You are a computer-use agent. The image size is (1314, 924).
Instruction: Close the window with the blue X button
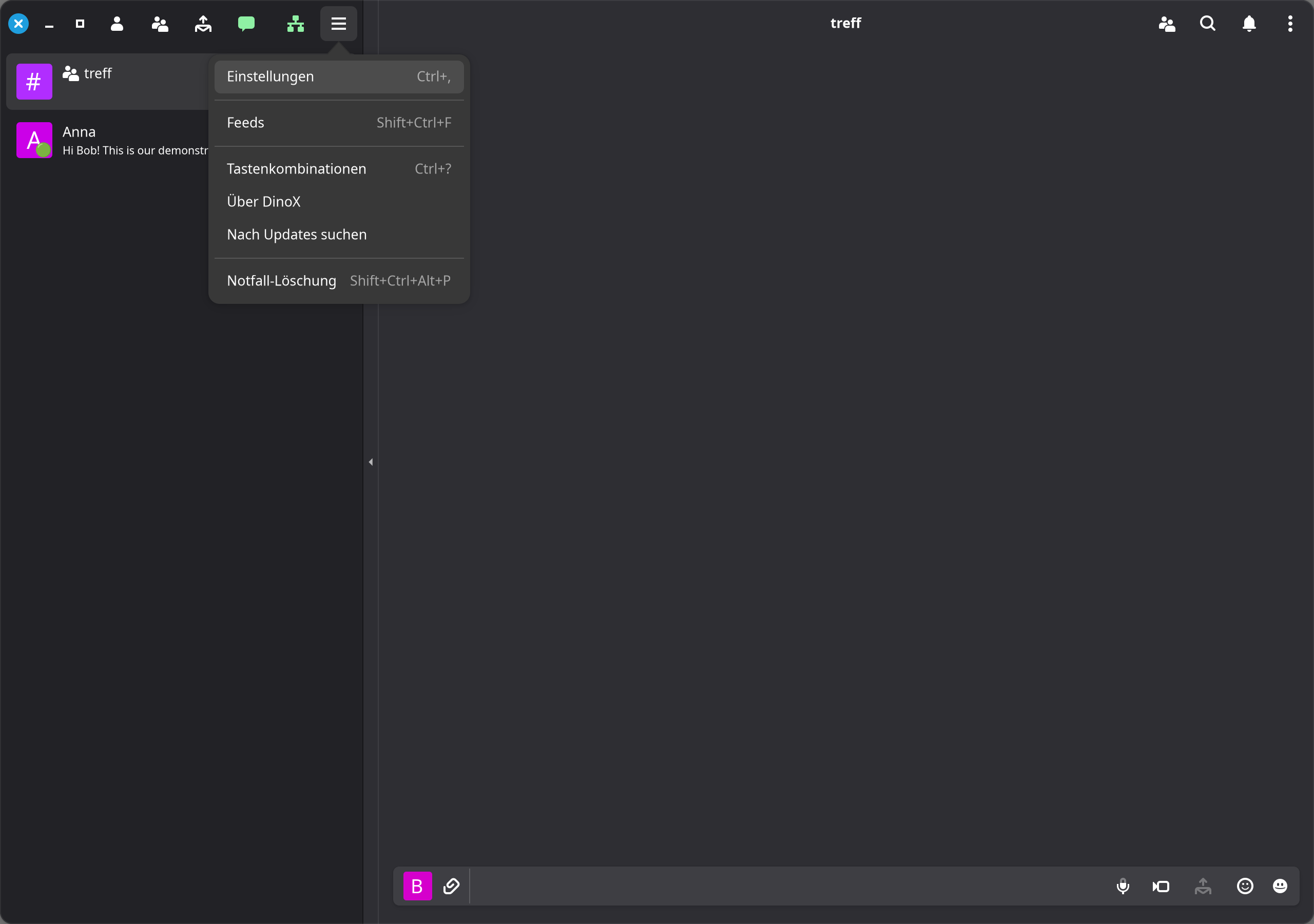click(18, 24)
